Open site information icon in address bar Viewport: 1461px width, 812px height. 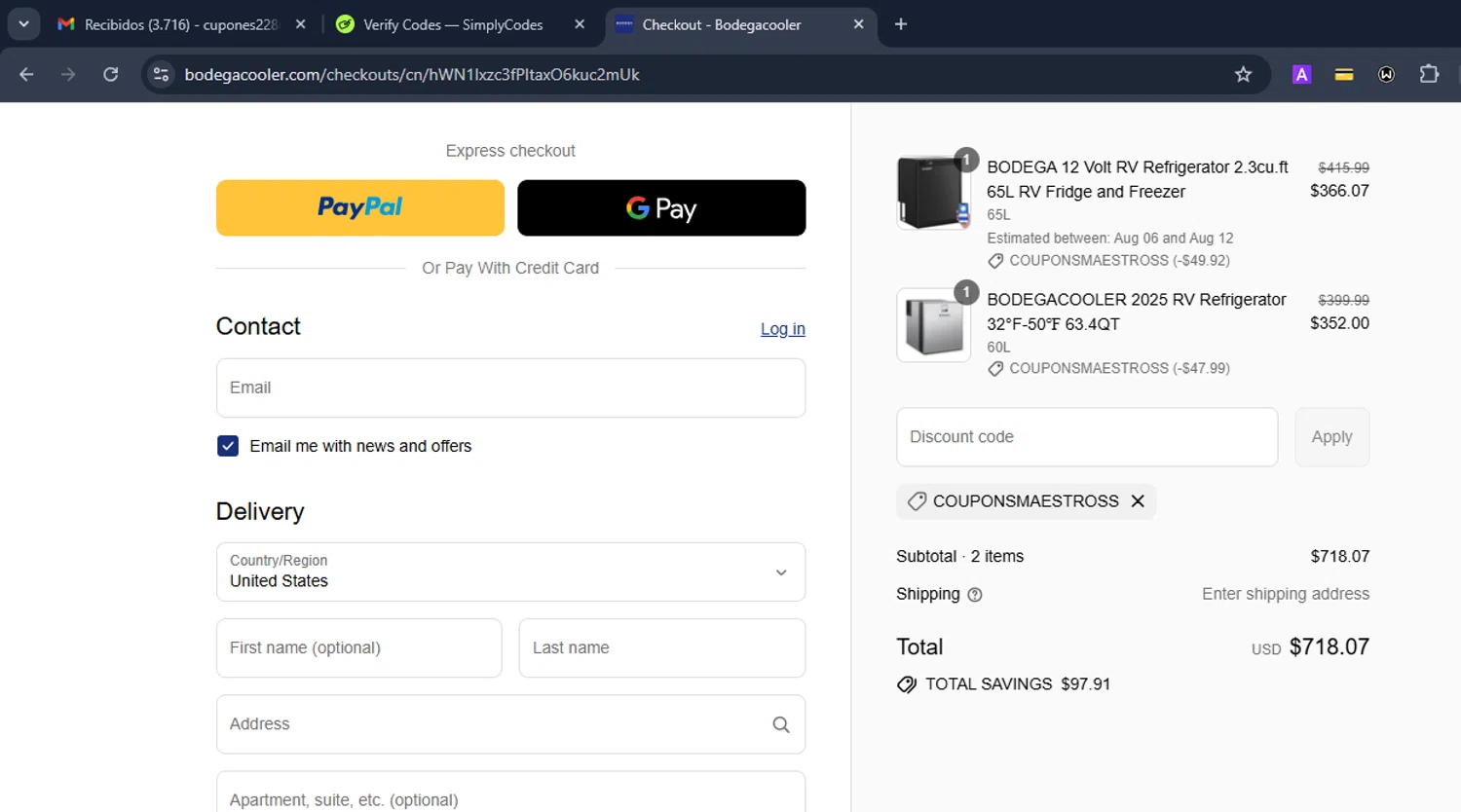point(161,74)
